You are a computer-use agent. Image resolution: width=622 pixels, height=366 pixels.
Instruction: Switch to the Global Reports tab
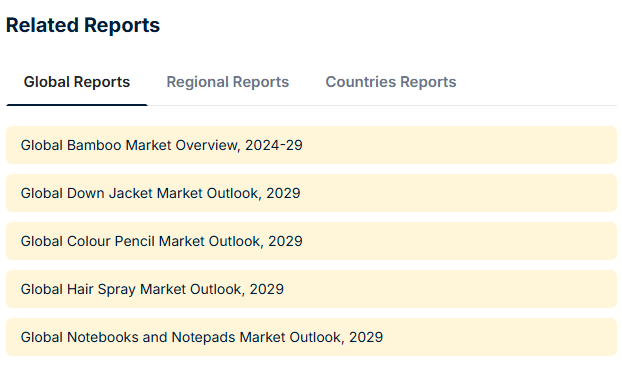77,82
